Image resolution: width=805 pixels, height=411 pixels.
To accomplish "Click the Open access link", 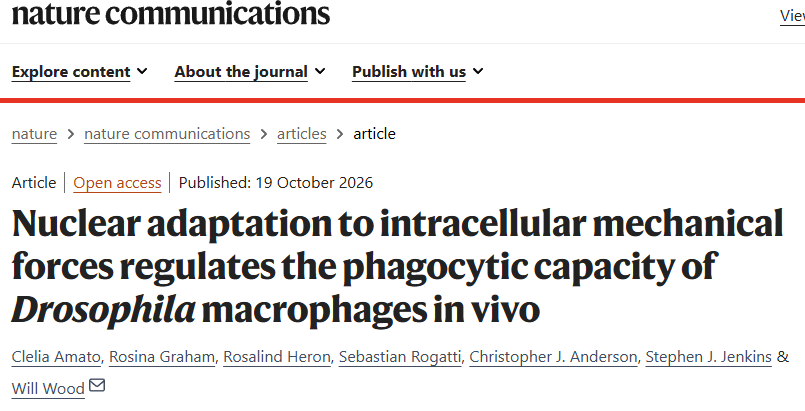I will point(117,183).
